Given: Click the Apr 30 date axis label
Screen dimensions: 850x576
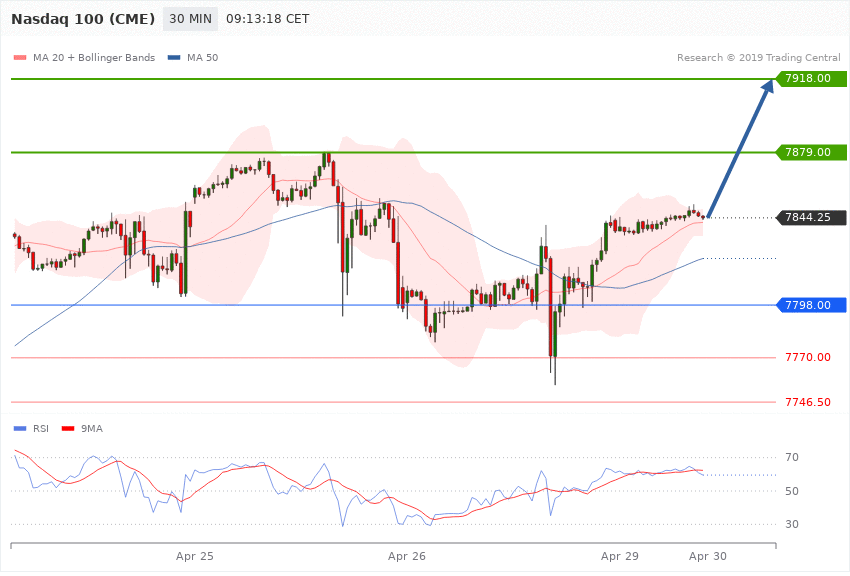Looking at the screenshot, I should coord(707,556).
